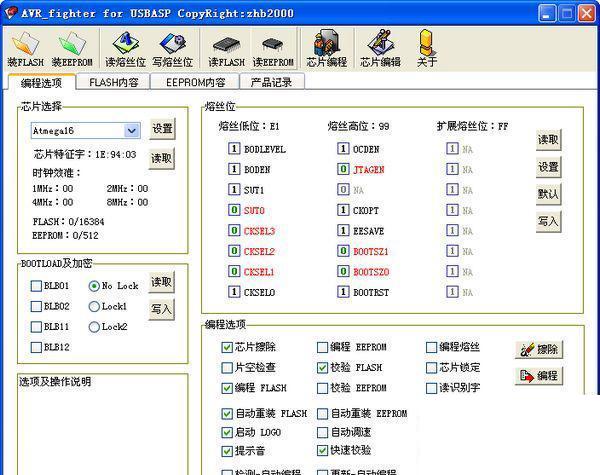Click the 芯片编辑 chip edit icon
This screenshot has width=600, height=475.
pyautogui.click(x=380, y=49)
